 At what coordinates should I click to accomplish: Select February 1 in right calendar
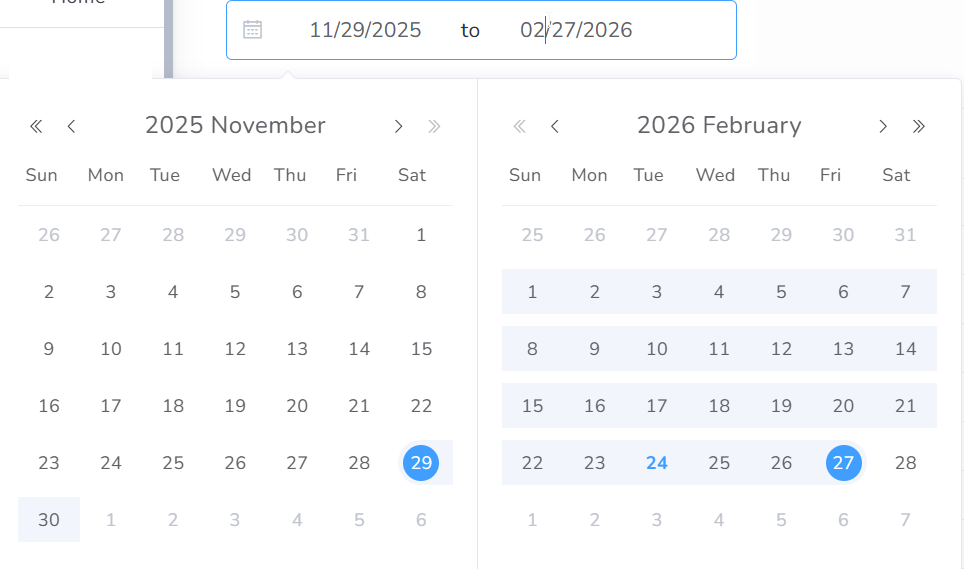coord(532,292)
